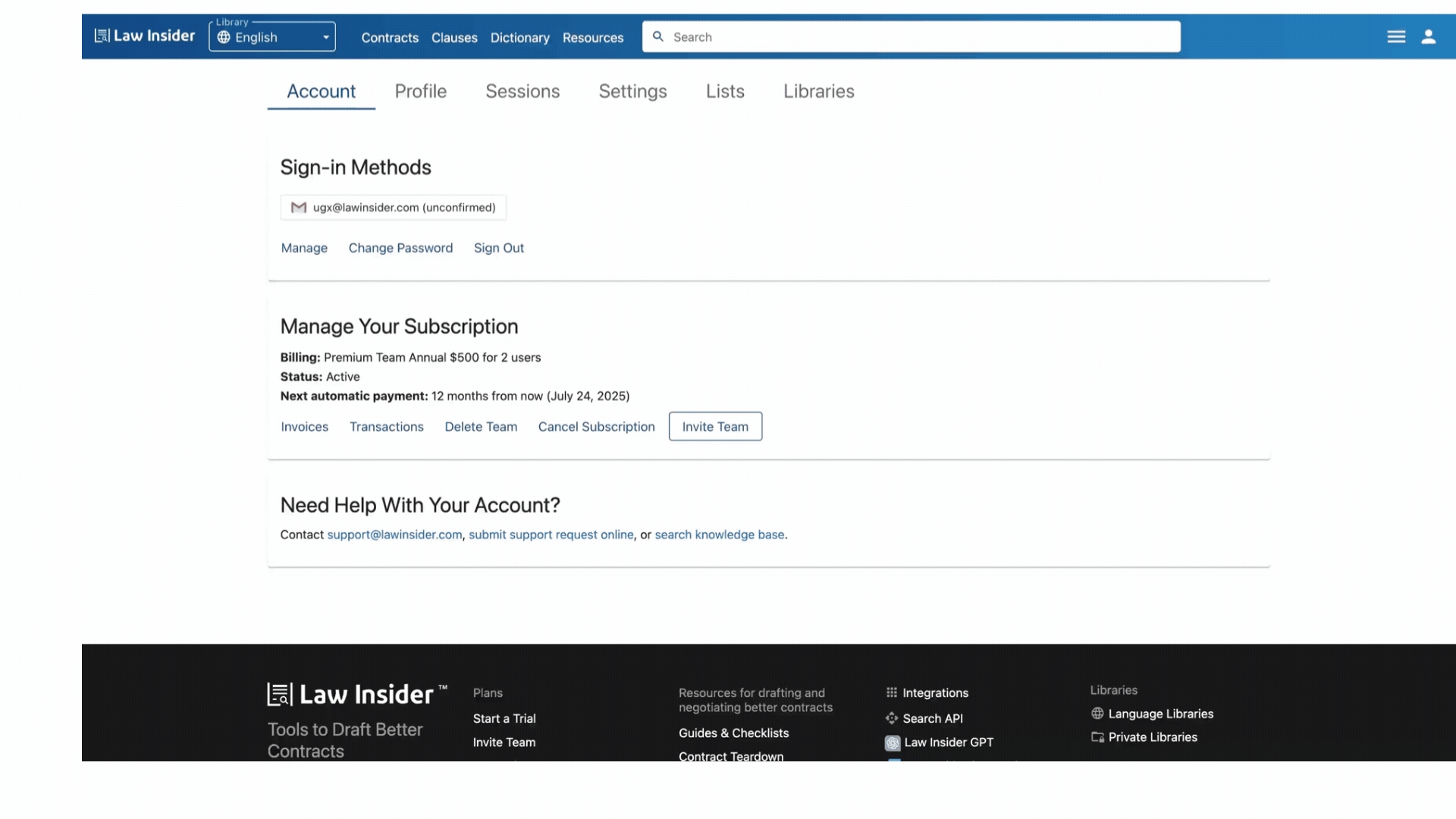Click the Law Insider logo in header
This screenshot has height=819, width=1456.
coord(145,36)
